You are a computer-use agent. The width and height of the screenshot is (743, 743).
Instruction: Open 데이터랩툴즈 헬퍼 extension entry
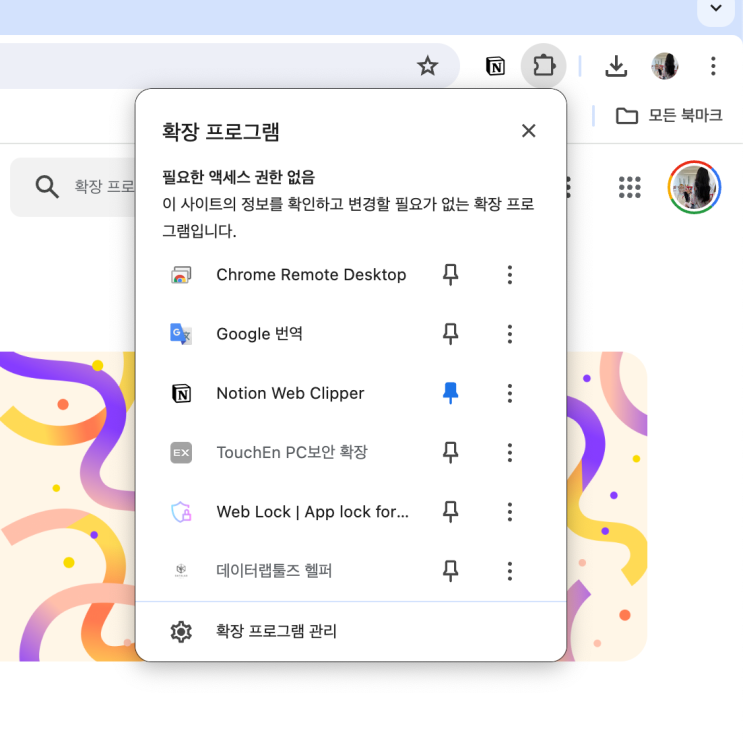(x=274, y=571)
